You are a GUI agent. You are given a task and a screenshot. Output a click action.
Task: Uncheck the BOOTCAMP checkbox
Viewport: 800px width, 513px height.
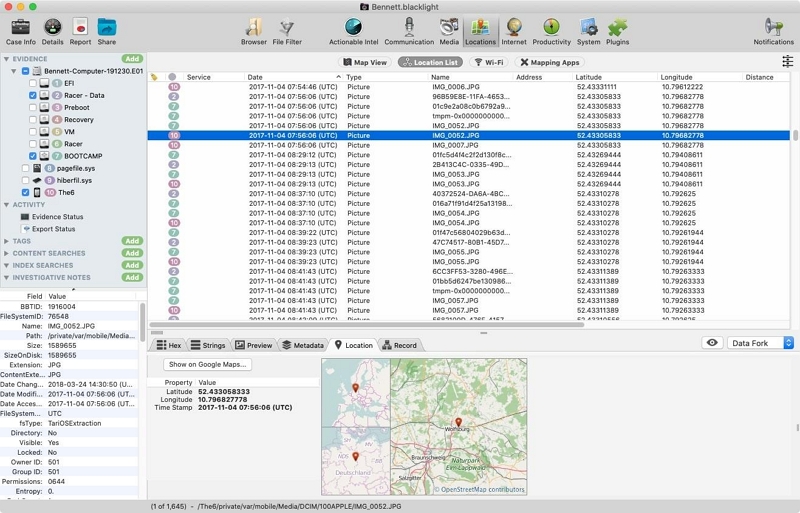(x=33, y=156)
